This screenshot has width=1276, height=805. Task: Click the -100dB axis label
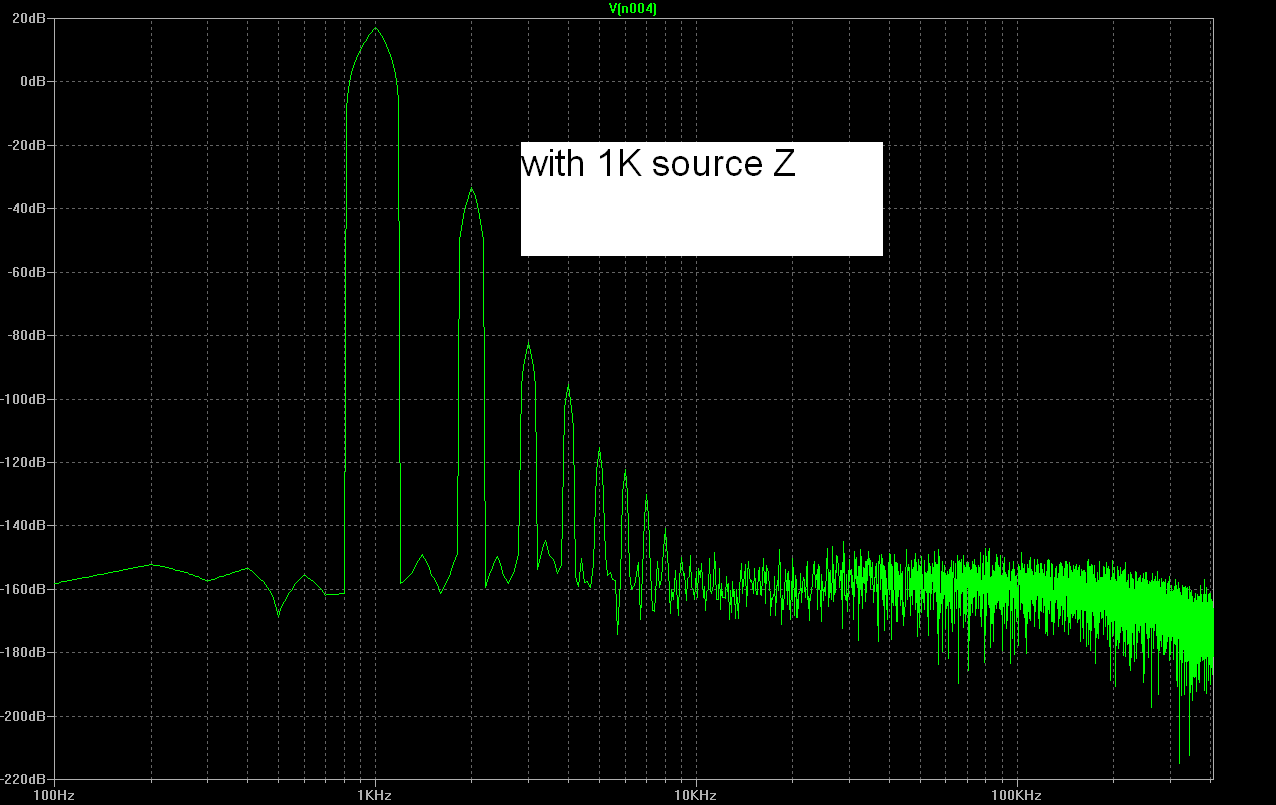click(24, 399)
